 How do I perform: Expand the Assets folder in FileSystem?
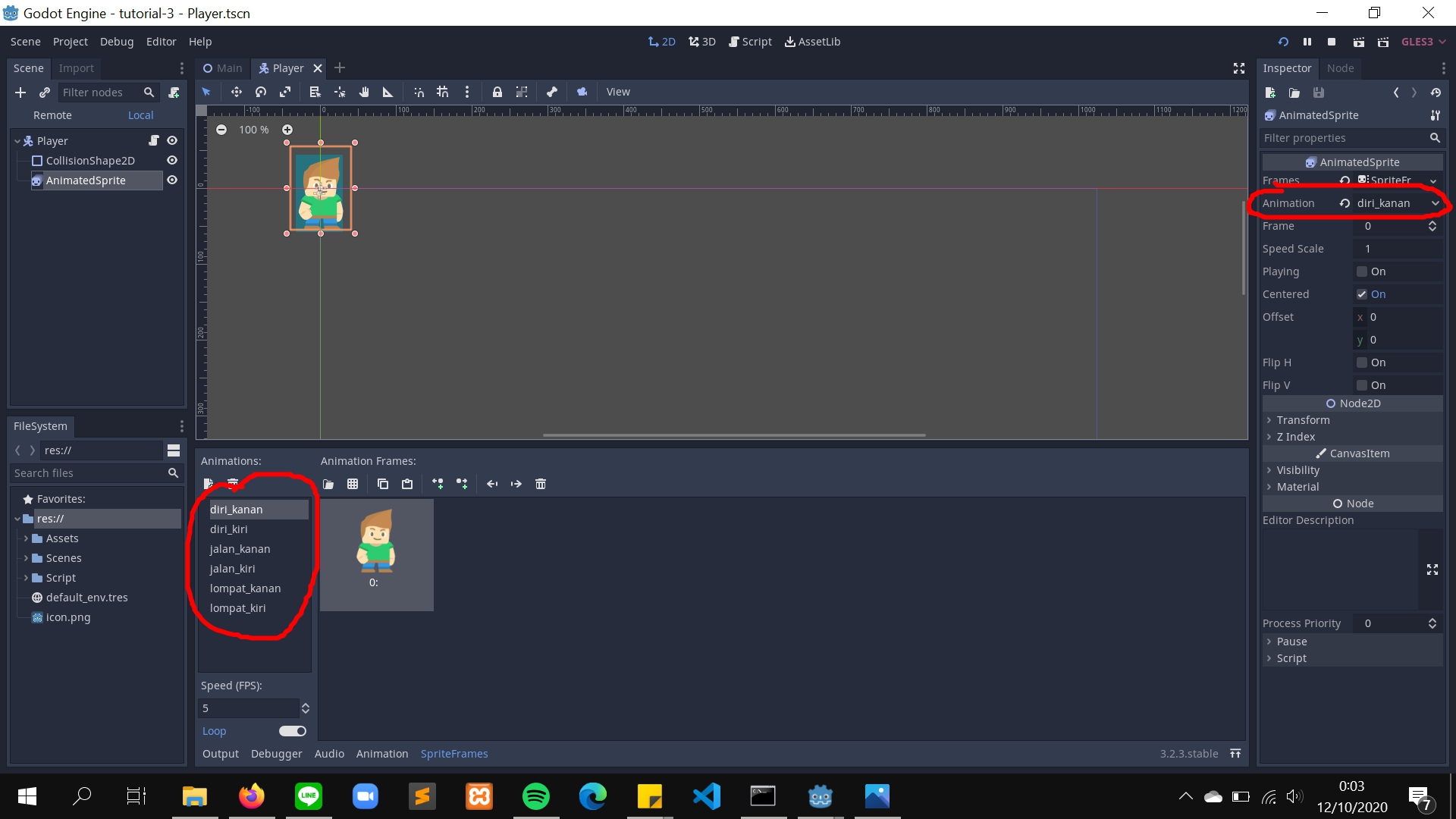[x=26, y=538]
